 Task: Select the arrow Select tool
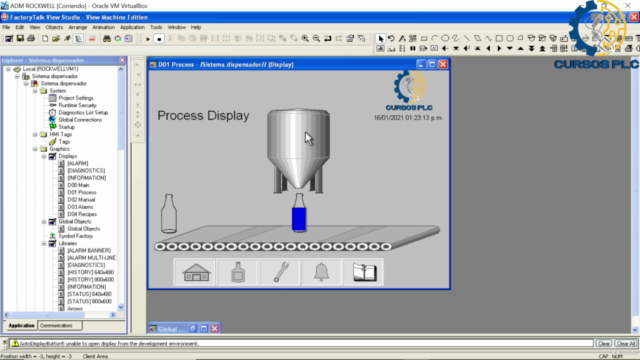[380, 38]
